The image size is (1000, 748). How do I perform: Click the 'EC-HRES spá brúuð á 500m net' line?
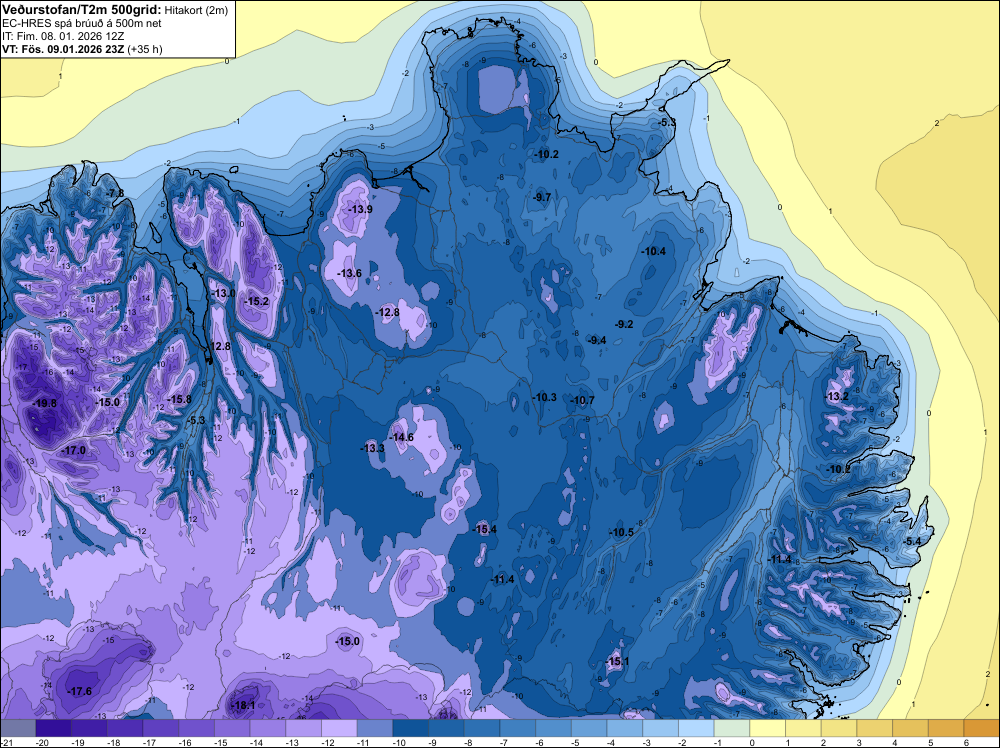tap(82, 23)
